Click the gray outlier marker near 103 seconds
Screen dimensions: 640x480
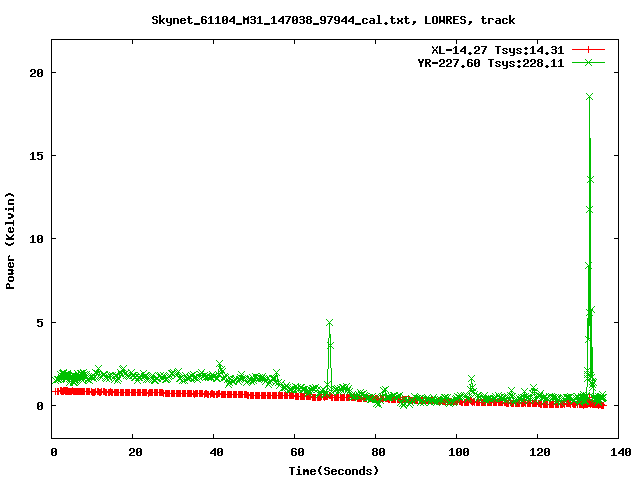click(471, 380)
